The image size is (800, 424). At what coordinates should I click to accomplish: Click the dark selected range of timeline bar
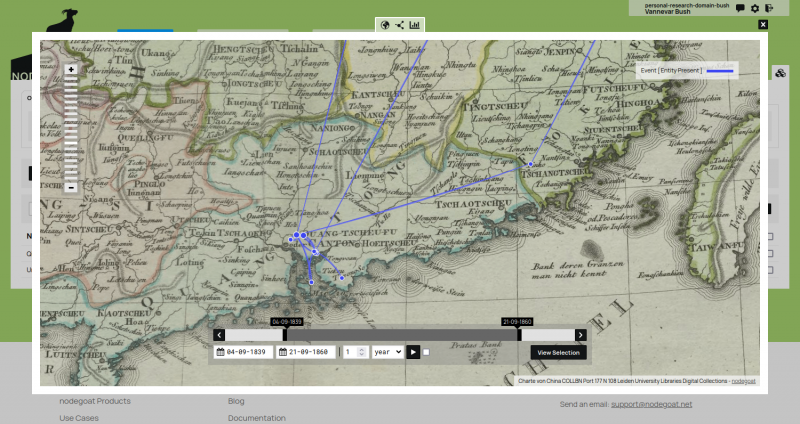click(402, 335)
